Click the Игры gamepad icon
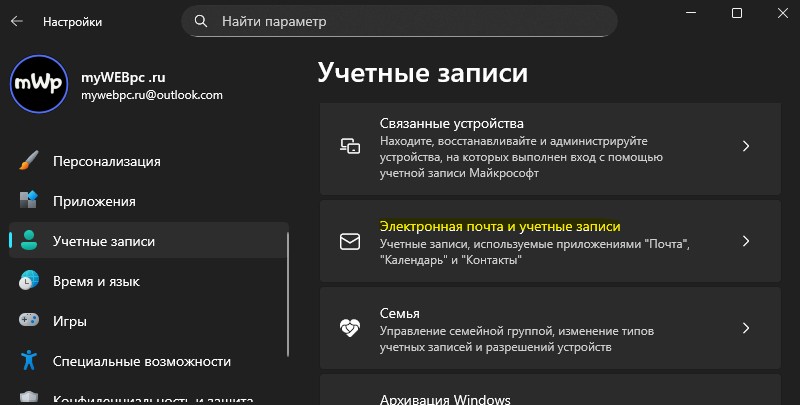This screenshot has height=405, width=800. click(29, 321)
